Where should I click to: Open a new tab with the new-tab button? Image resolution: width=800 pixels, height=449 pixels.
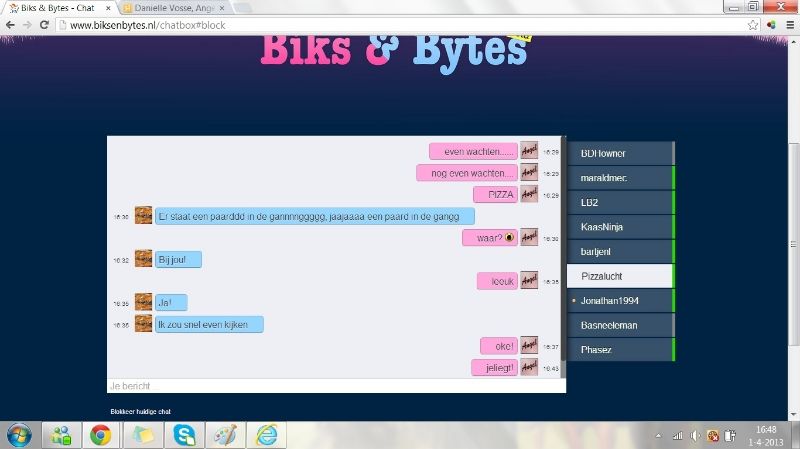point(244,8)
